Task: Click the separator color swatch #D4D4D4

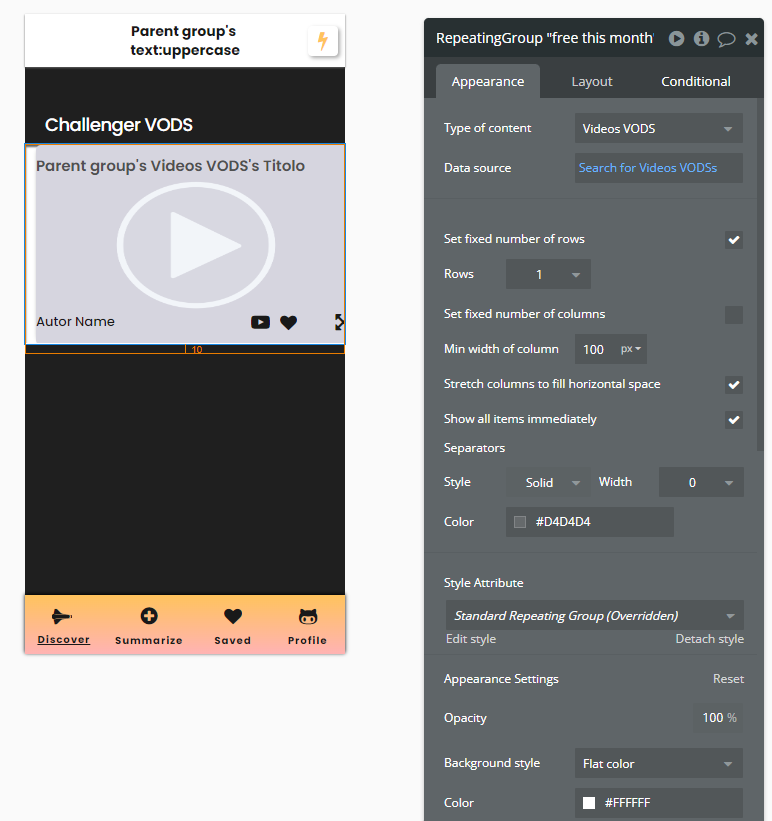Action: tap(520, 522)
